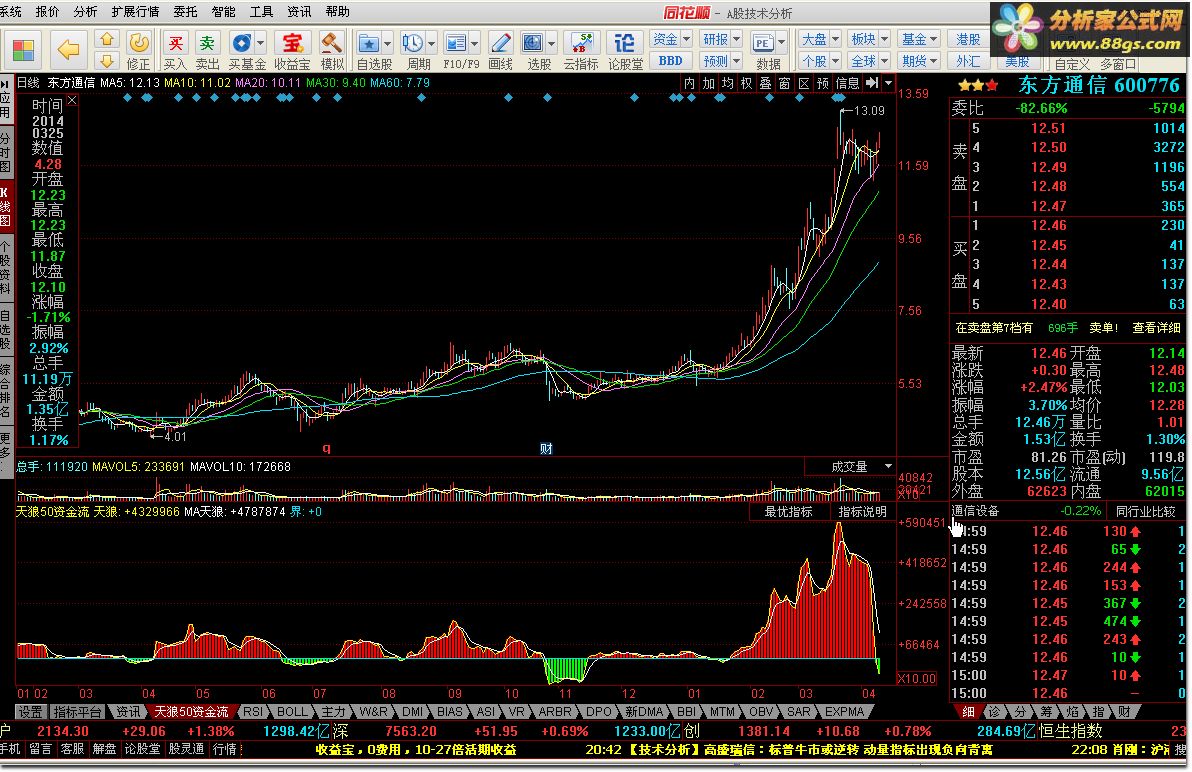Click the 论股堂 status bar button
Image resolution: width=1192 pixels, height=772 pixels.
(142, 749)
